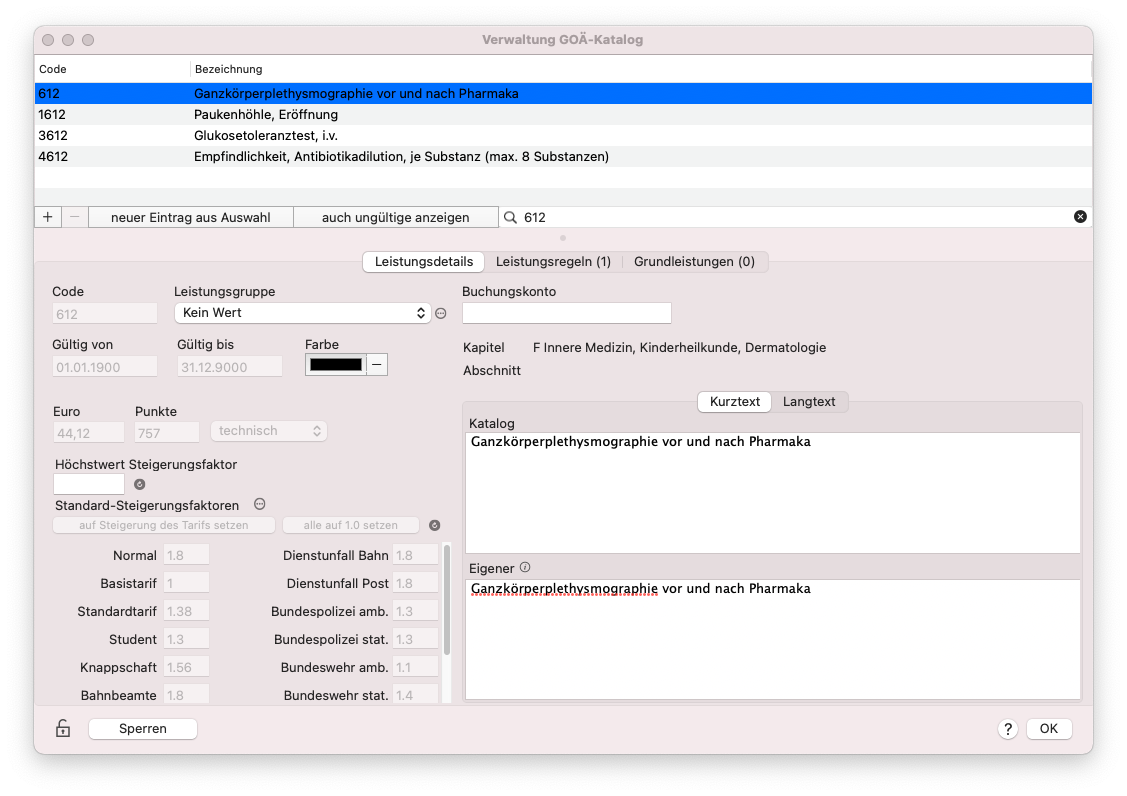This screenshot has width=1127, height=796.
Task: Click the minus button beside Farbe swatch
Action: (x=377, y=365)
